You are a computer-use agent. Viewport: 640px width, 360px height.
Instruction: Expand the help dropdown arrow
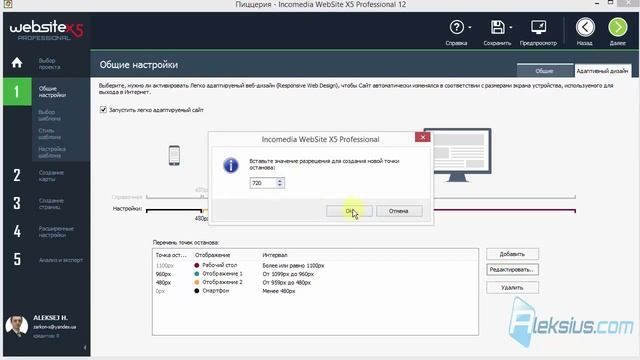[470, 28]
